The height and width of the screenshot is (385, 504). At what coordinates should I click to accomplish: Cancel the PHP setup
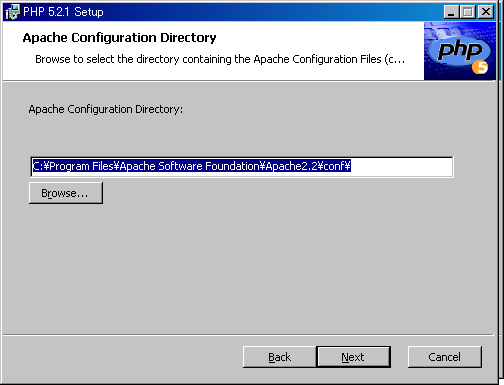pos(445,357)
